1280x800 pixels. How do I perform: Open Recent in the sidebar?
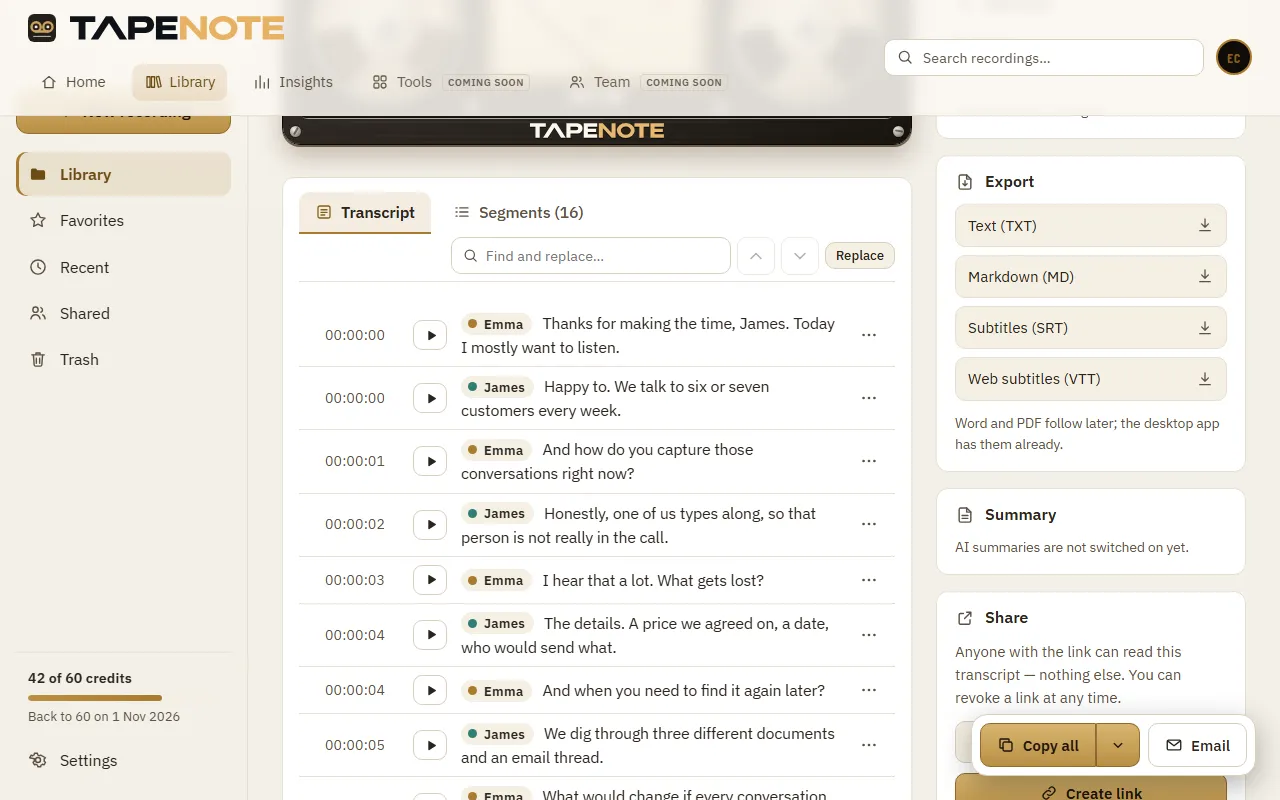[124, 267]
